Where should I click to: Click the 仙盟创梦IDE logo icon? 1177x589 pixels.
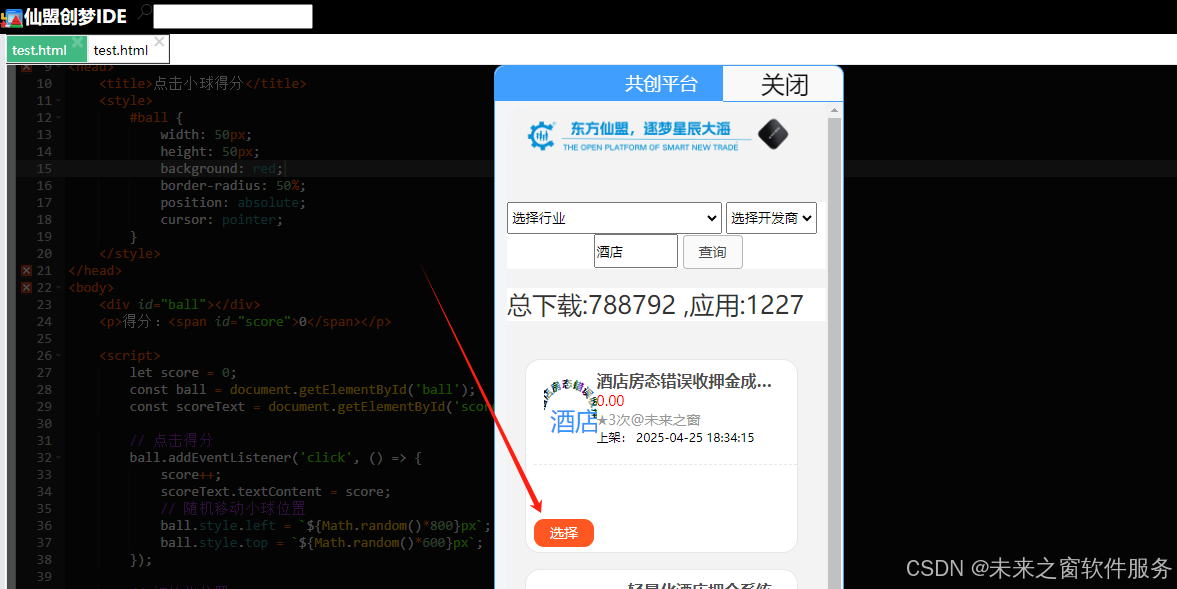[x=12, y=17]
